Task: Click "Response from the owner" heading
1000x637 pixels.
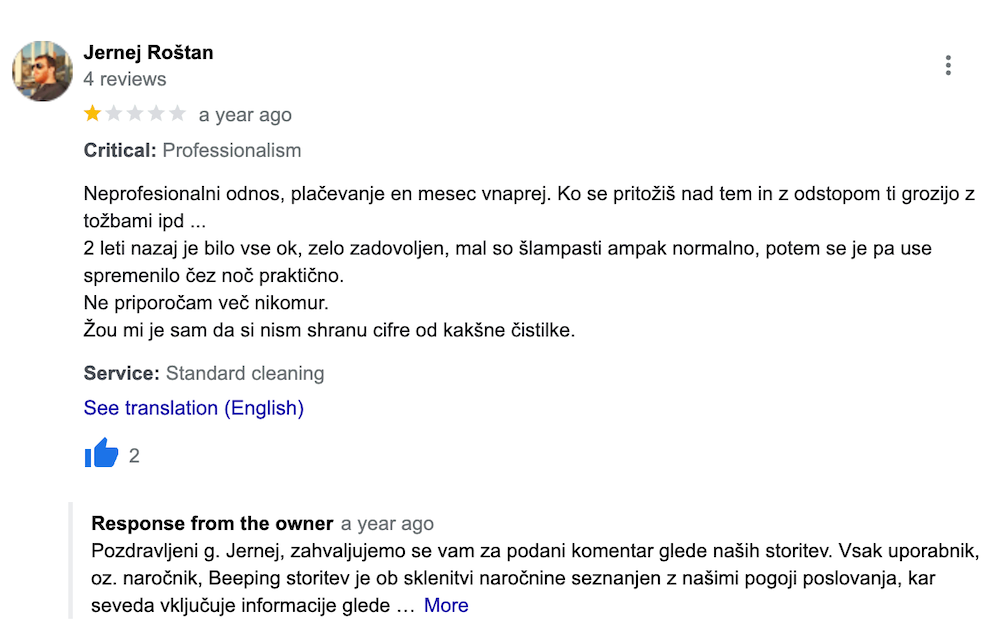Action: pos(212,524)
